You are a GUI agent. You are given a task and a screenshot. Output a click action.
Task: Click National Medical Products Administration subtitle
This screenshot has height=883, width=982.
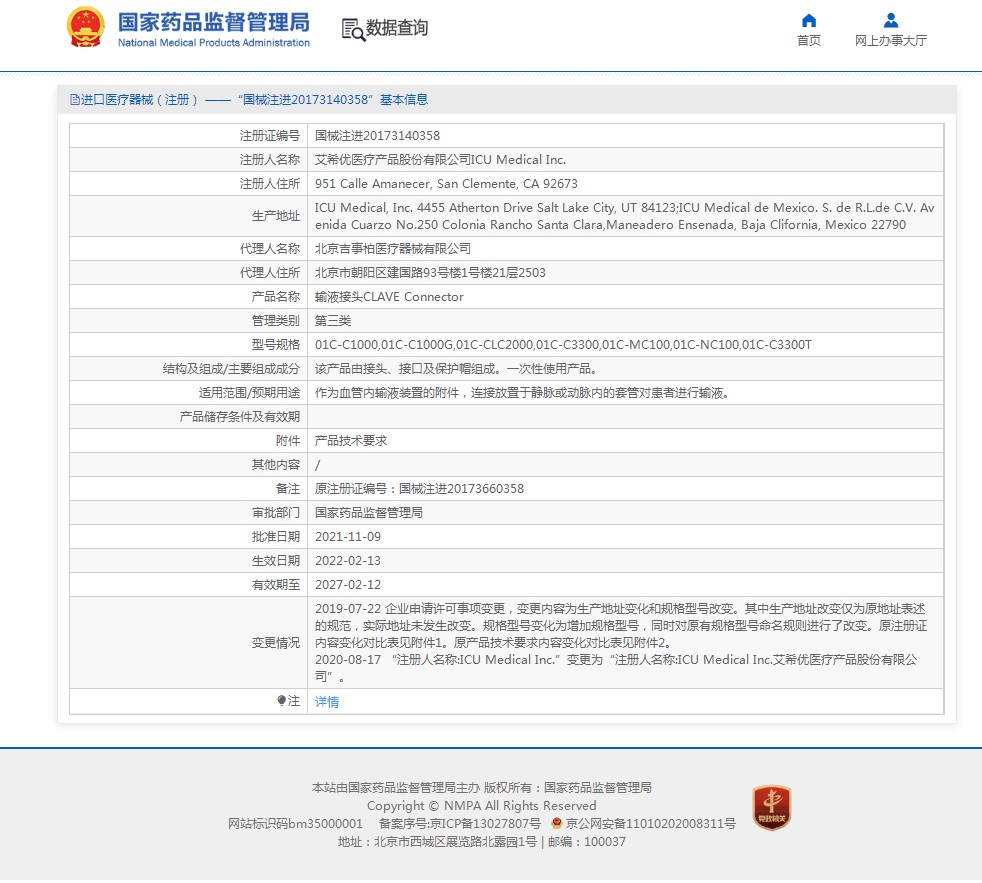(214, 43)
